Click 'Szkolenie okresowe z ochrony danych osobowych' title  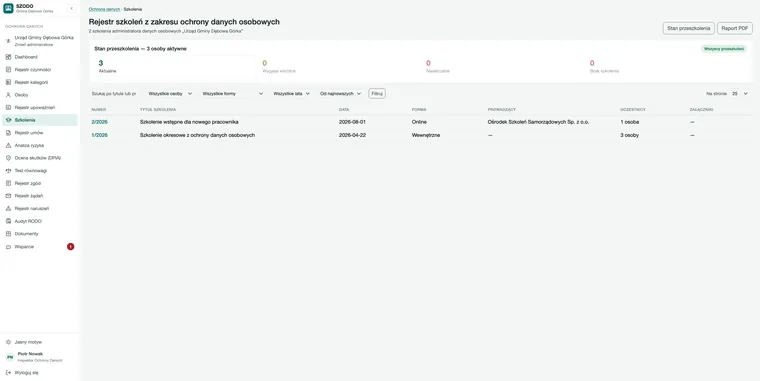coord(197,135)
